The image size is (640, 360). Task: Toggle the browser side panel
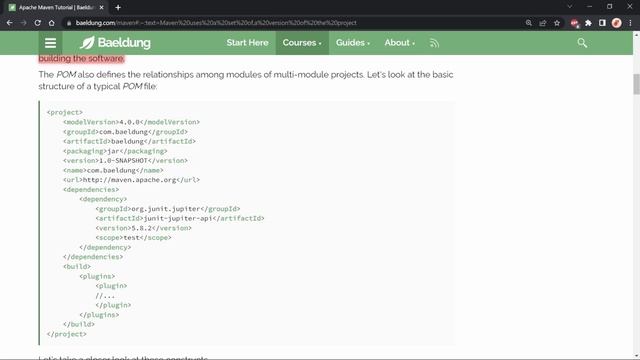click(x=602, y=23)
